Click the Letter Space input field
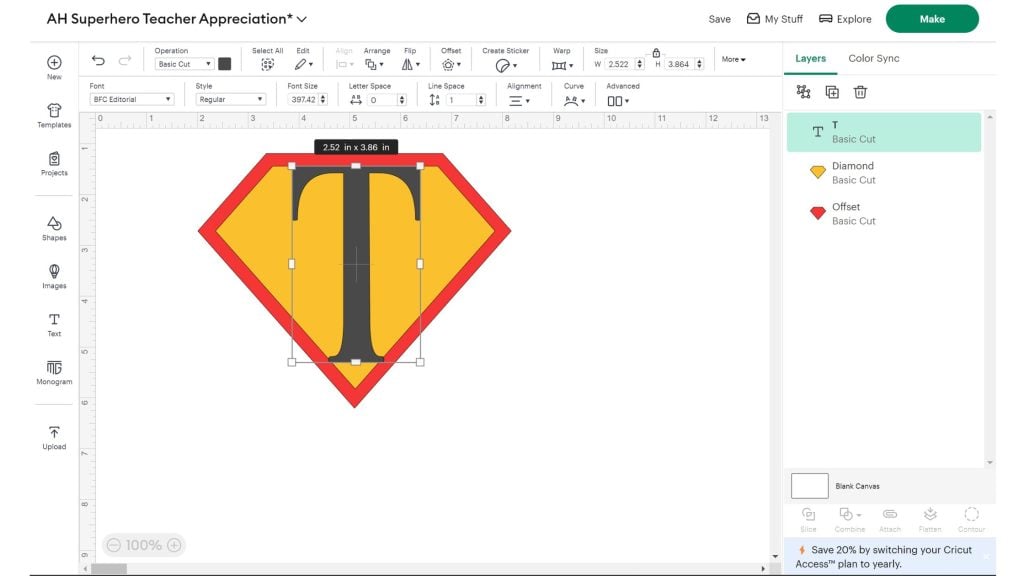Viewport: 1024px width, 576px height. (382, 100)
